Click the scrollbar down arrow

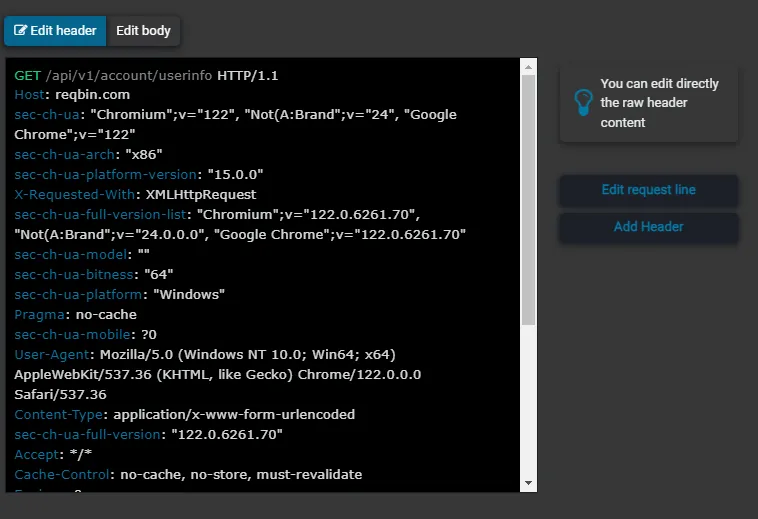(528, 483)
